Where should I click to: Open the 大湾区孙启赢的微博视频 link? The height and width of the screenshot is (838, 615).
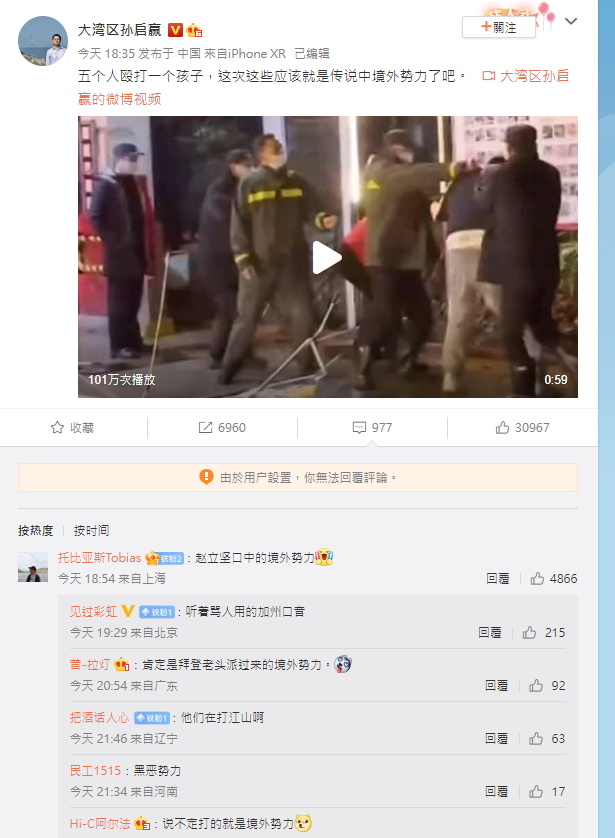(x=323, y=87)
